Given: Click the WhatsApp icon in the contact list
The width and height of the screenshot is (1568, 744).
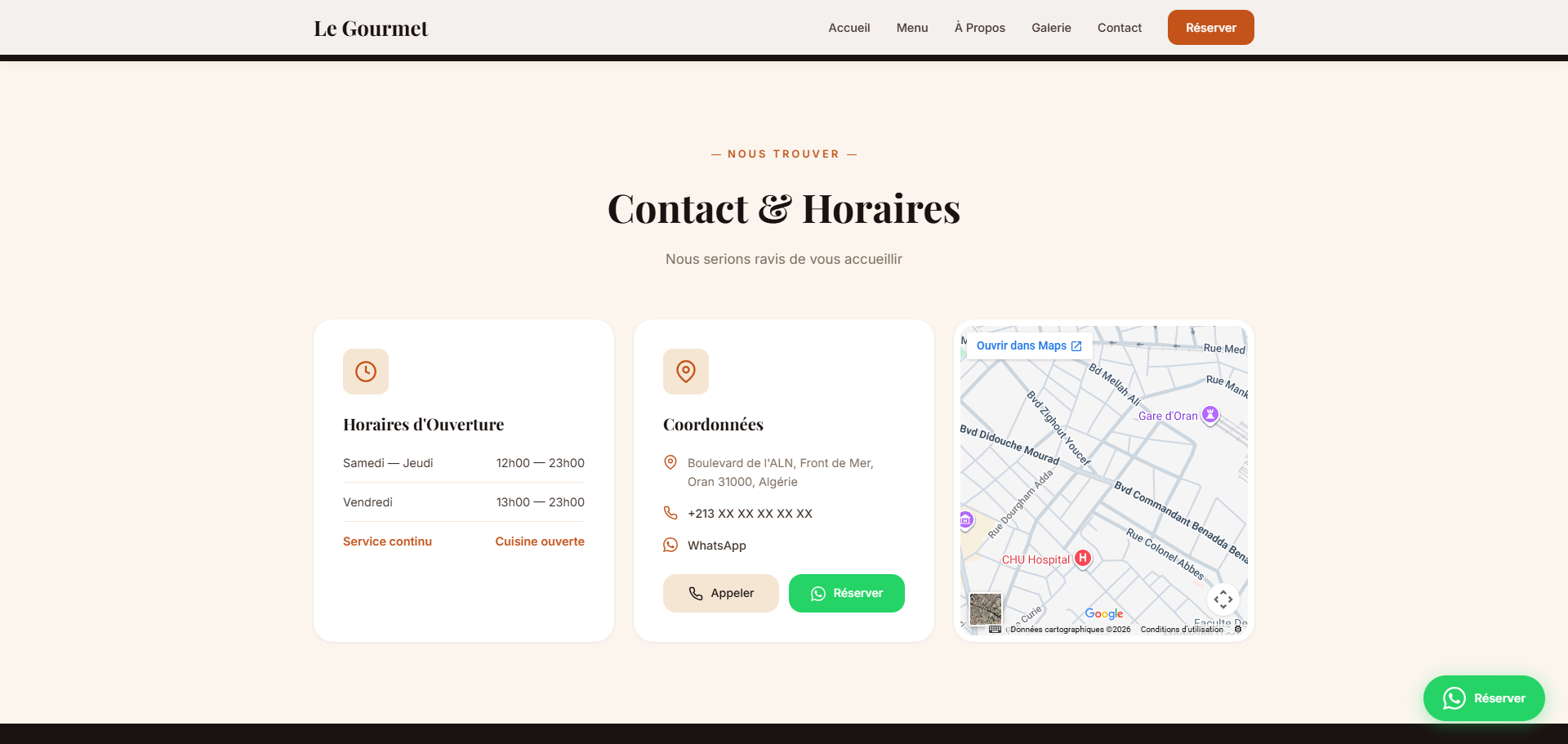Looking at the screenshot, I should pos(670,545).
